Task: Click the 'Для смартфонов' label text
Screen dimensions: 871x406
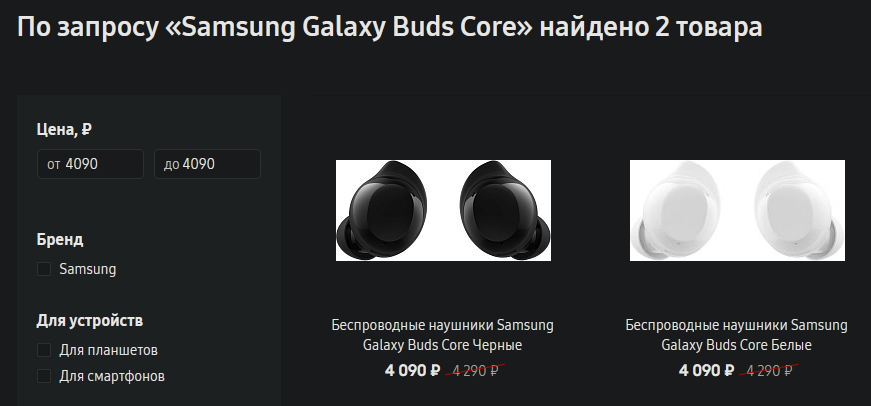Action: pyautogui.click(x=112, y=377)
